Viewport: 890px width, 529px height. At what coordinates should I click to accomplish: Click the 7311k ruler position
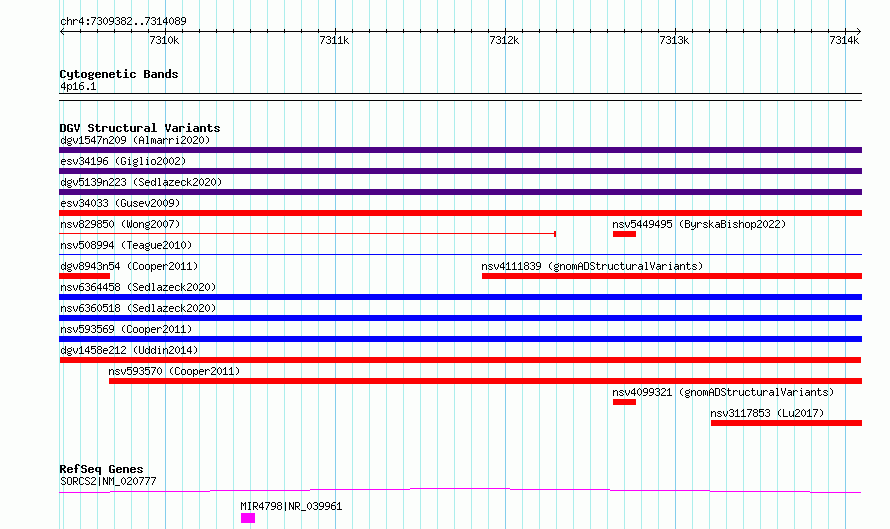334,40
